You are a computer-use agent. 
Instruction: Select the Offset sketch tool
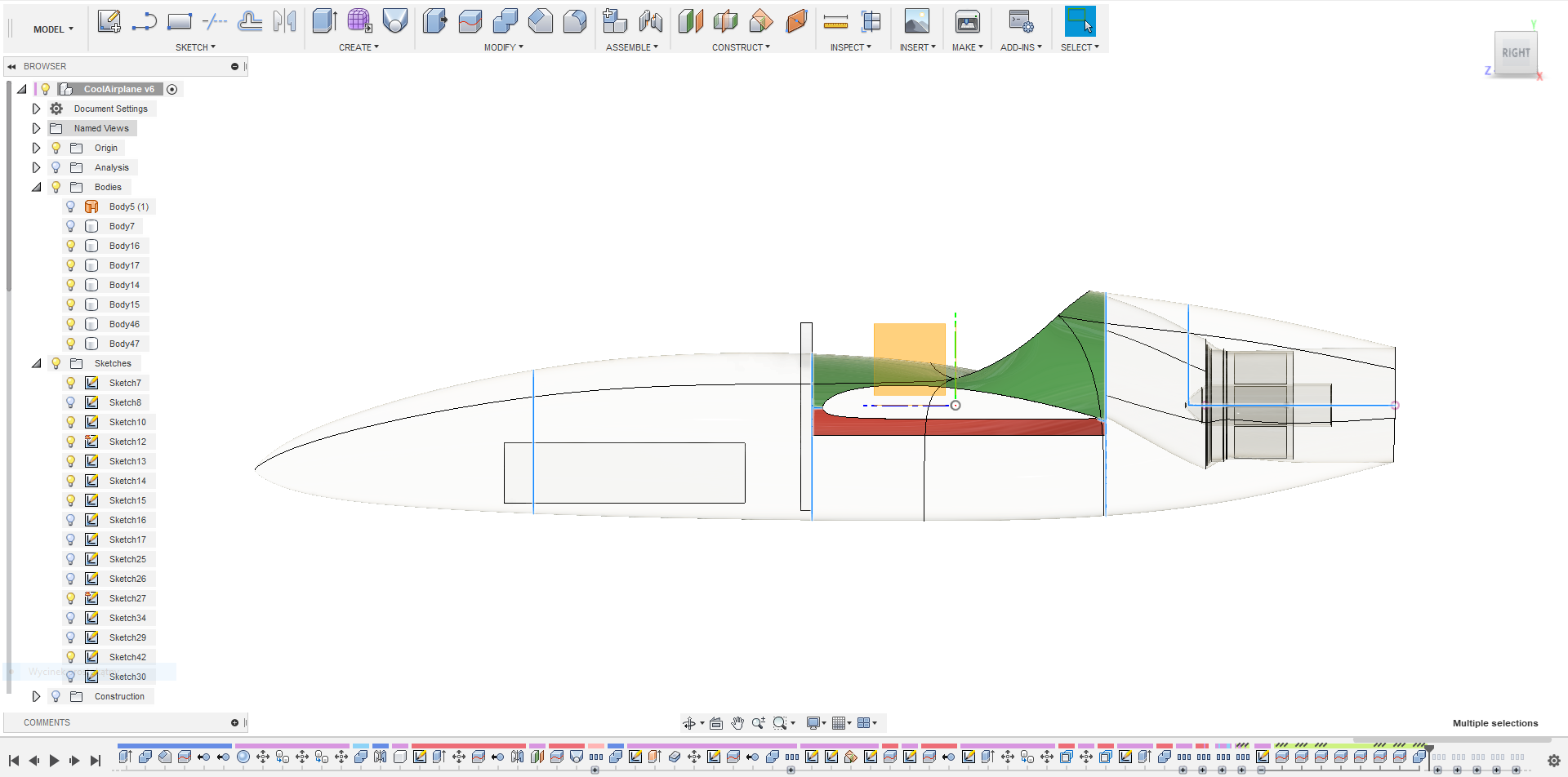249,21
